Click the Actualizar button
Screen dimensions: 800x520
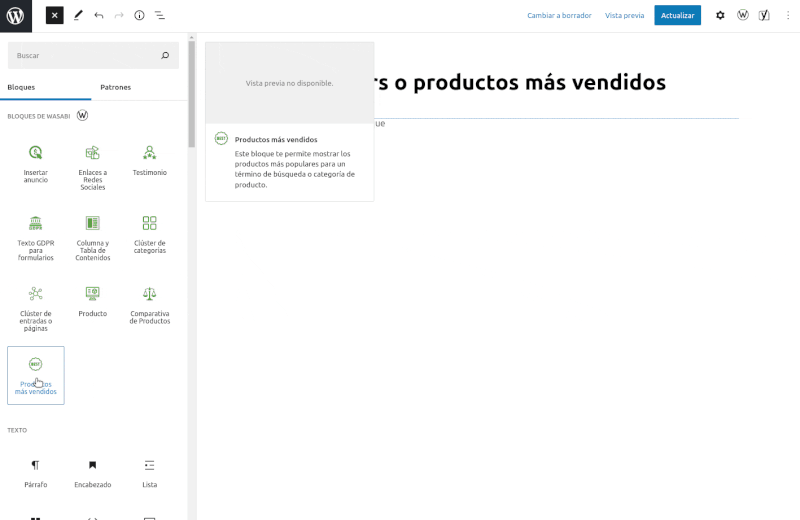677,15
